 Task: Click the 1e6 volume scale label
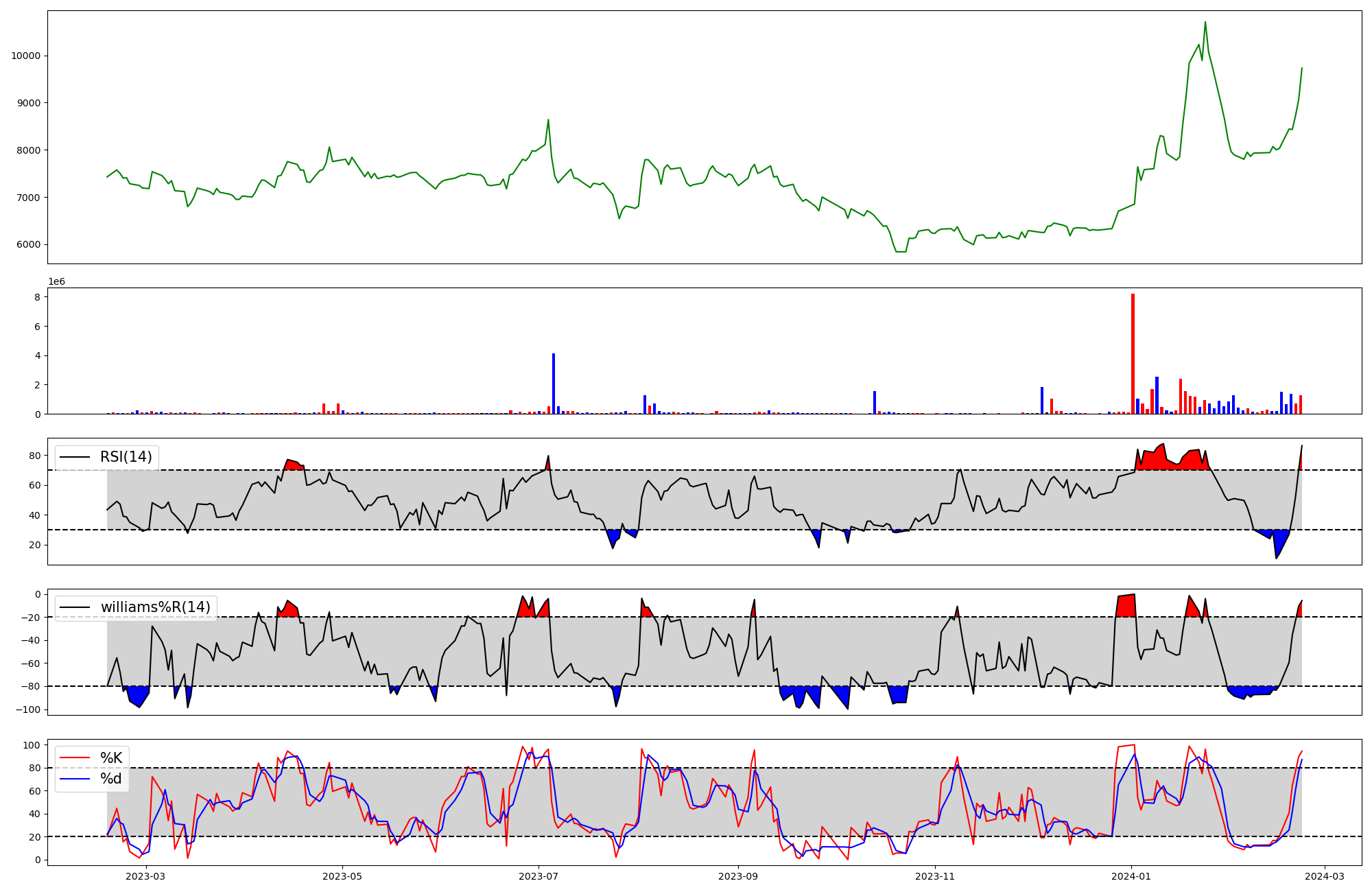tap(56, 281)
